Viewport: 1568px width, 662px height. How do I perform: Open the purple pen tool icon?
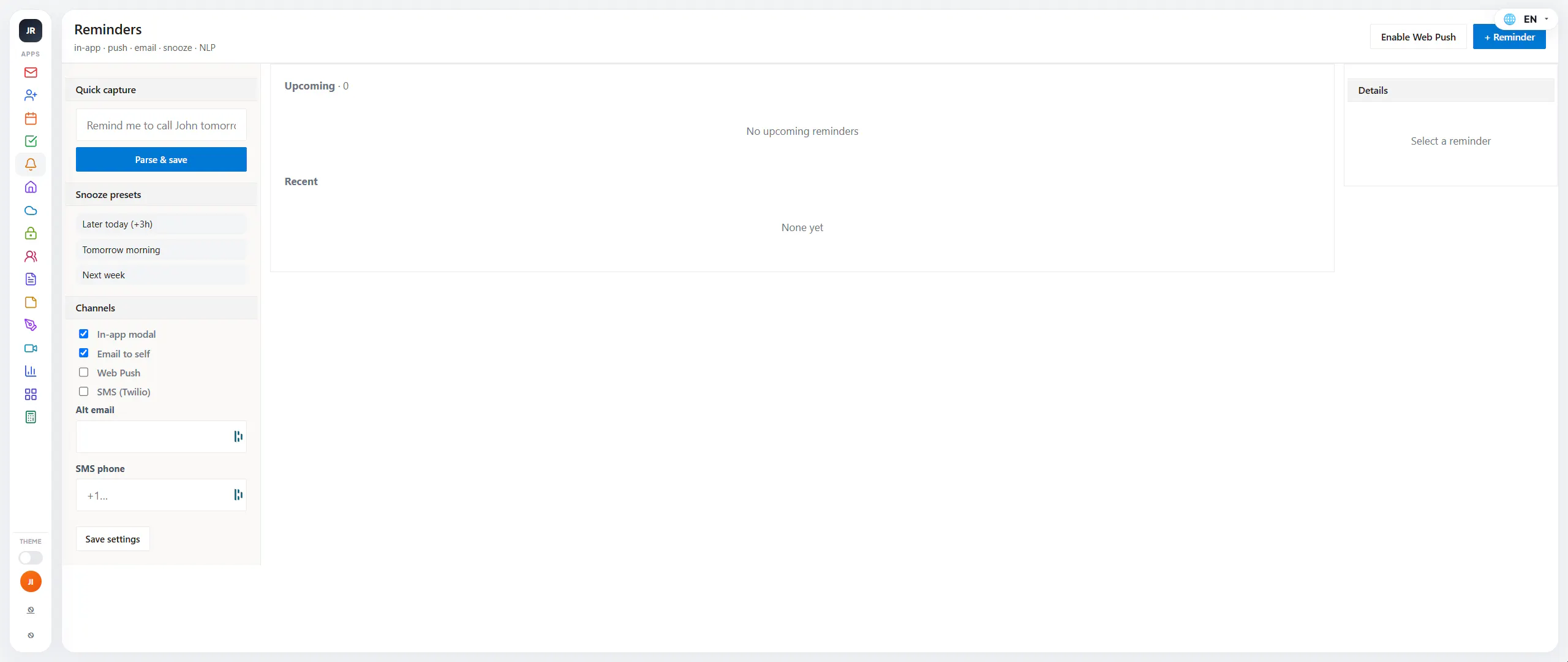click(x=31, y=325)
